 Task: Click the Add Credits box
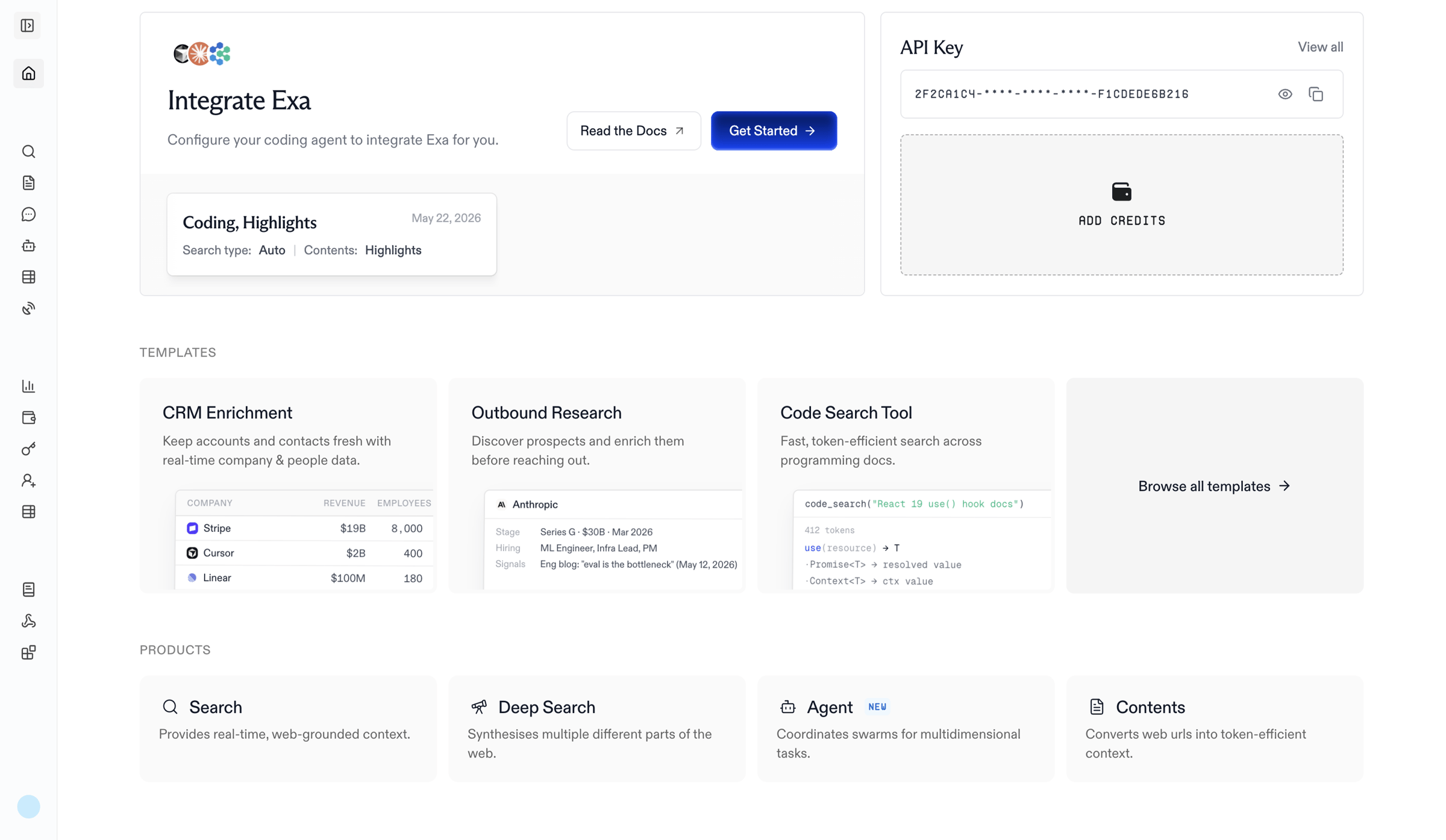[1121, 205]
